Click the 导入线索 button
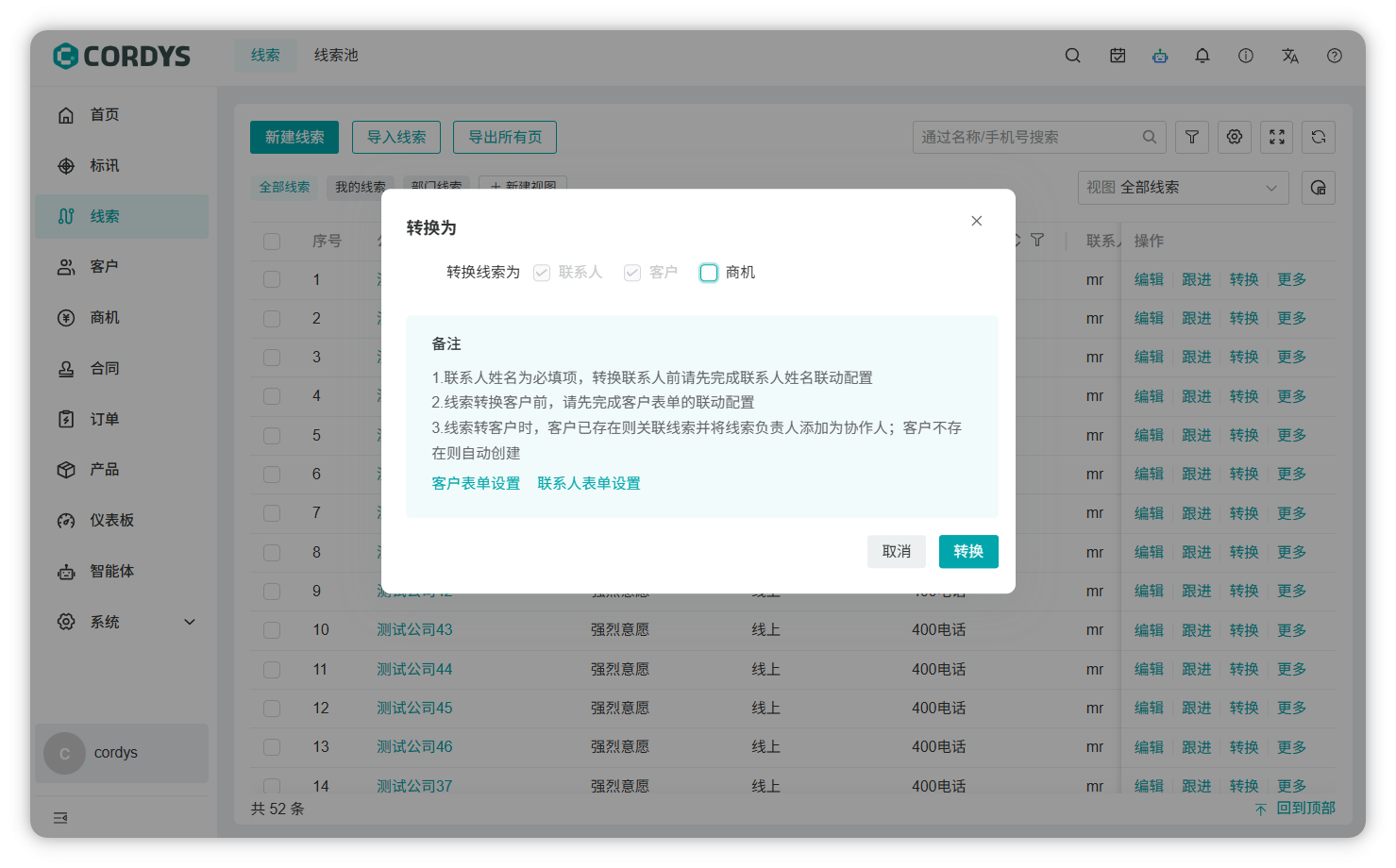The width and height of the screenshot is (1396, 868). click(x=396, y=137)
